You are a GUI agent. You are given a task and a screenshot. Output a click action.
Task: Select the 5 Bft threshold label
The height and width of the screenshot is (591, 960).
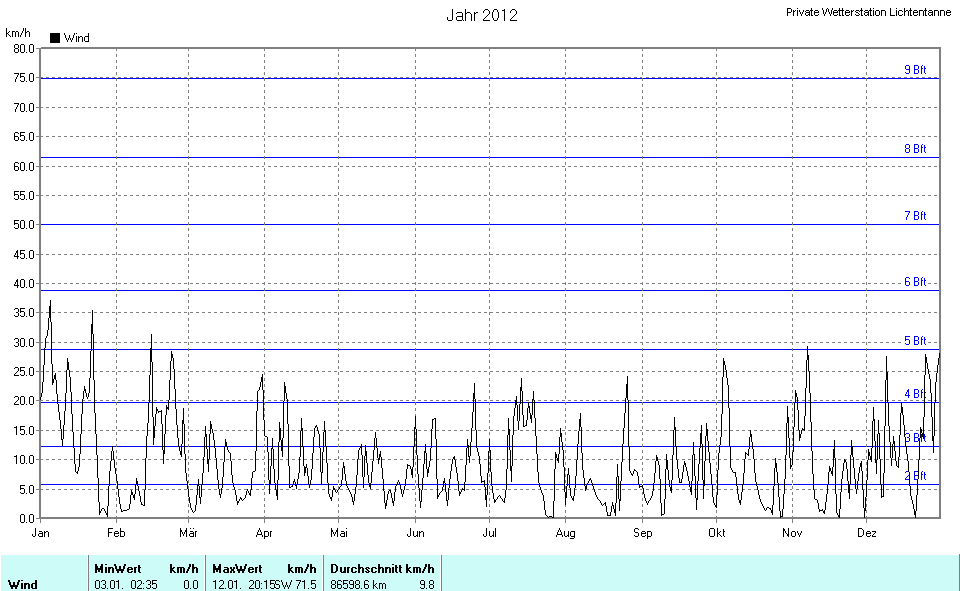click(x=915, y=341)
